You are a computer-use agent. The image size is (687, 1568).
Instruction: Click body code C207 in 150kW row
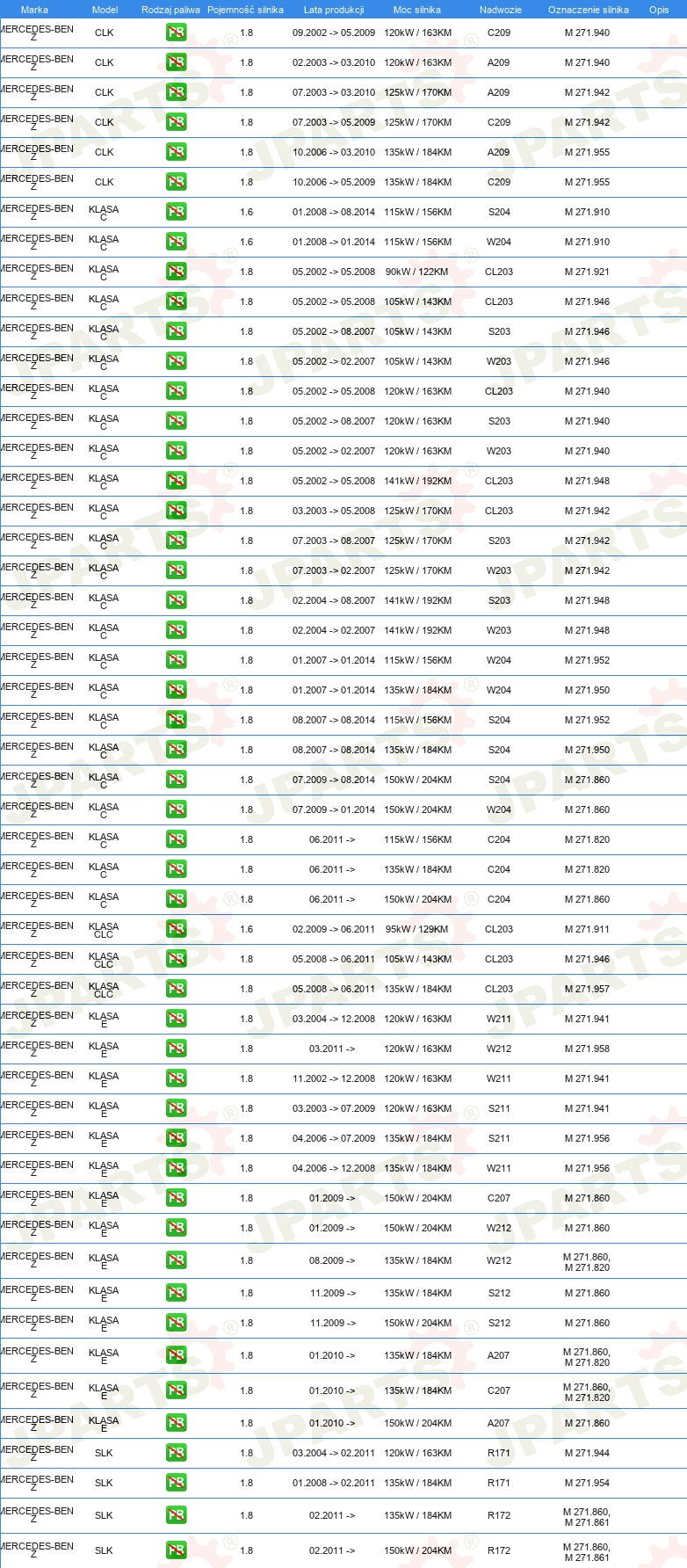499,1199
